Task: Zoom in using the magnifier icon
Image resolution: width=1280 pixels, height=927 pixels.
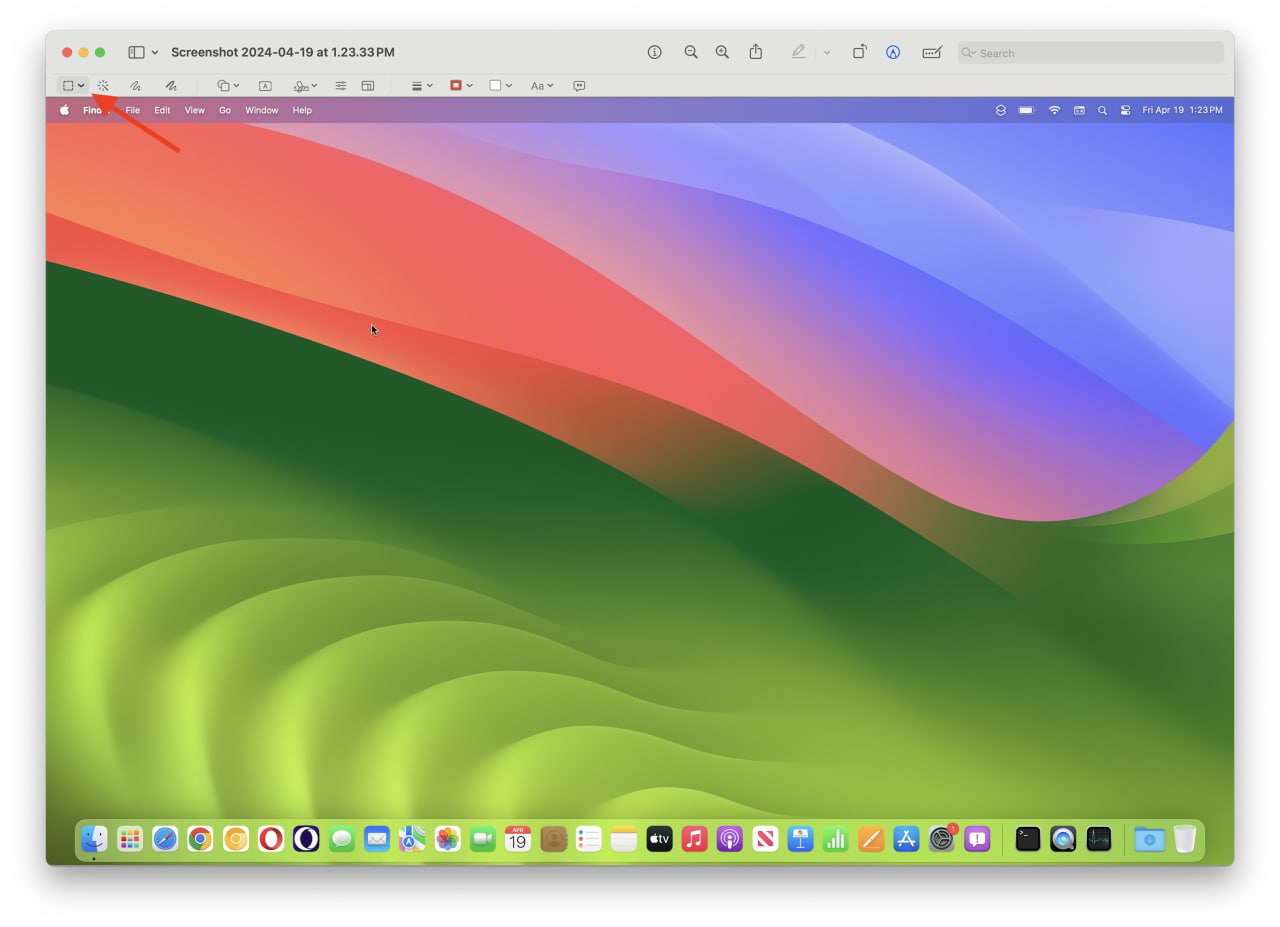Action: pos(722,52)
